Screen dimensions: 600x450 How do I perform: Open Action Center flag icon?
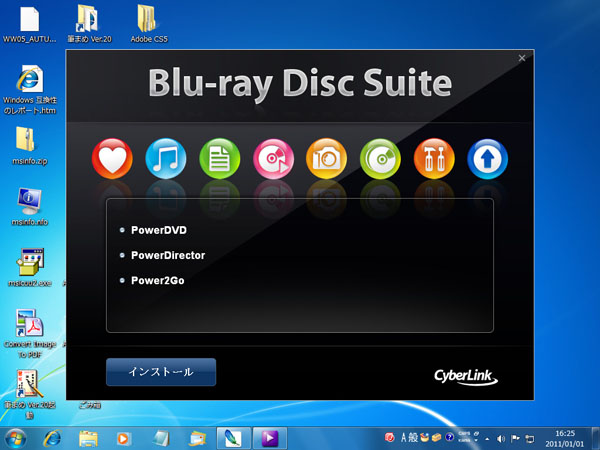(515, 439)
